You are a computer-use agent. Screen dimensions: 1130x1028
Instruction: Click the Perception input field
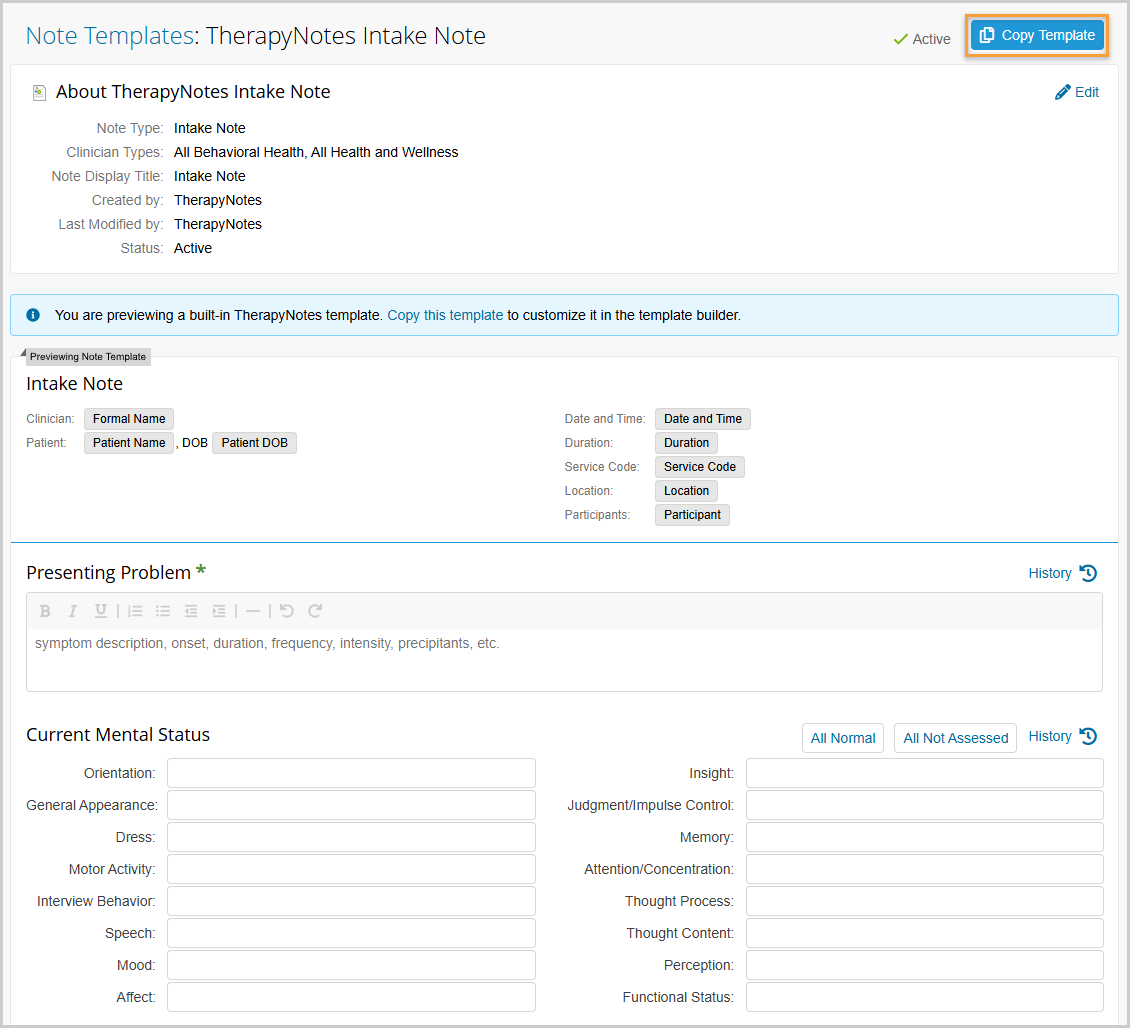[925, 965]
